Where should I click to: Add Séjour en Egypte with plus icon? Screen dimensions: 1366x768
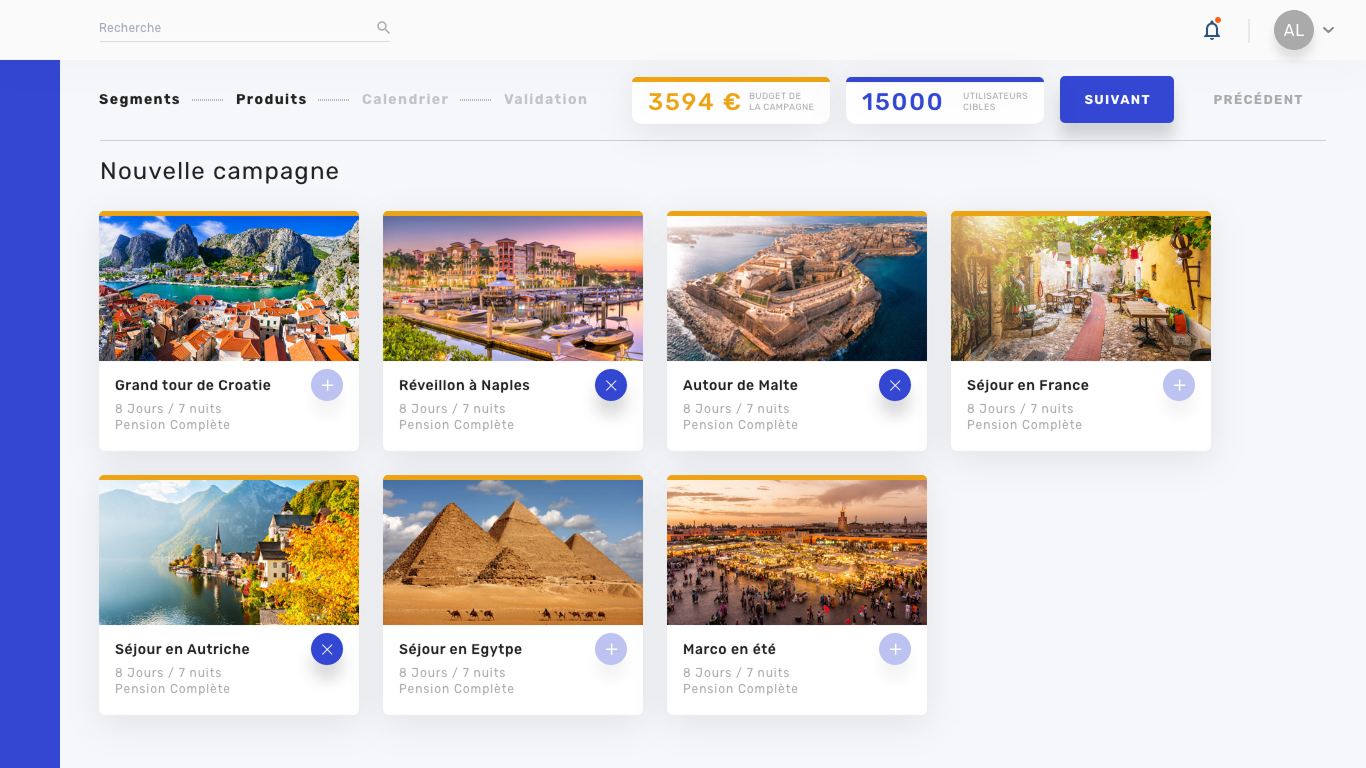(611, 649)
